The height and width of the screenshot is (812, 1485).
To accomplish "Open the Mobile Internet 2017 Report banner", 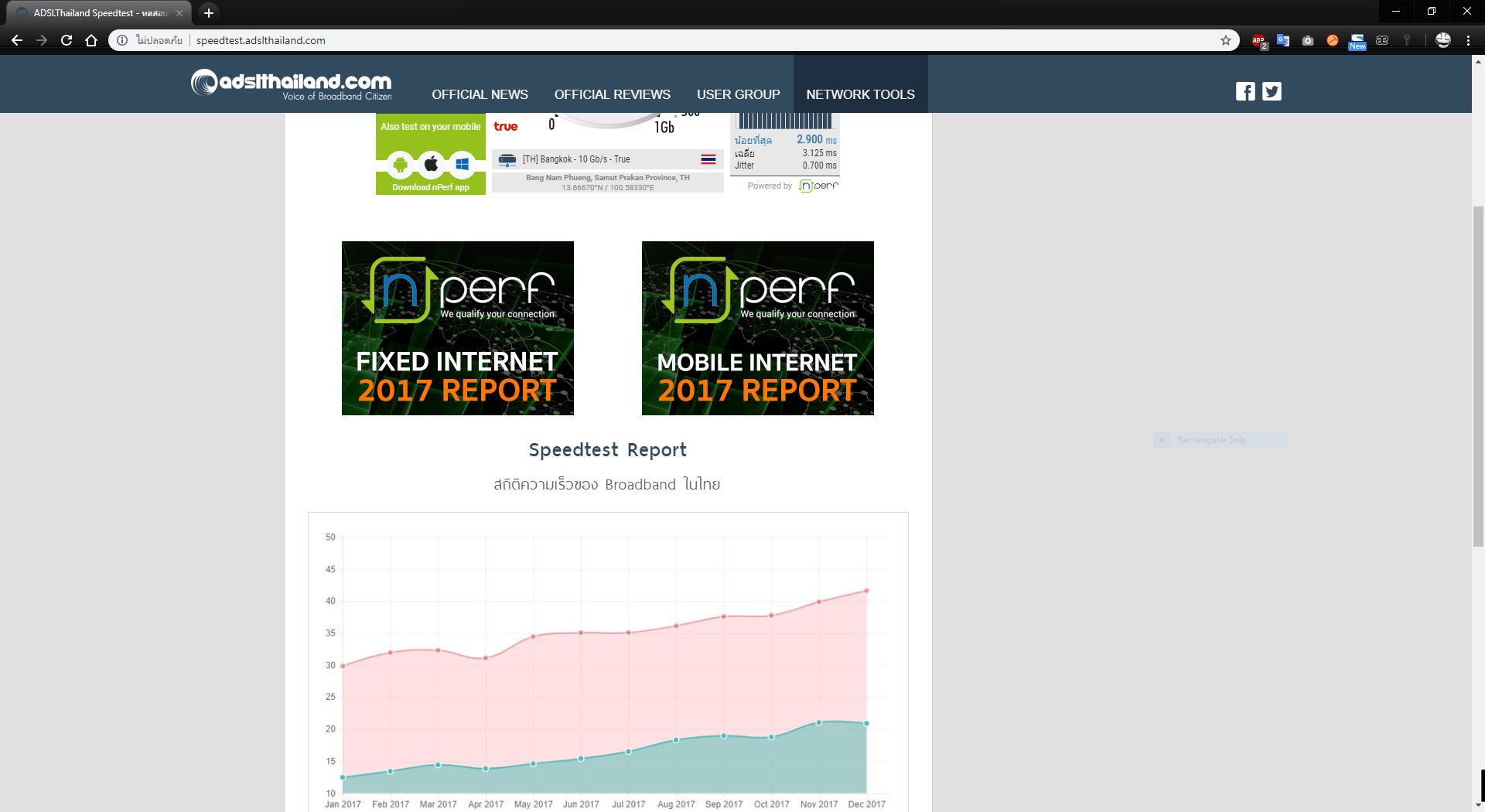I will [x=758, y=328].
